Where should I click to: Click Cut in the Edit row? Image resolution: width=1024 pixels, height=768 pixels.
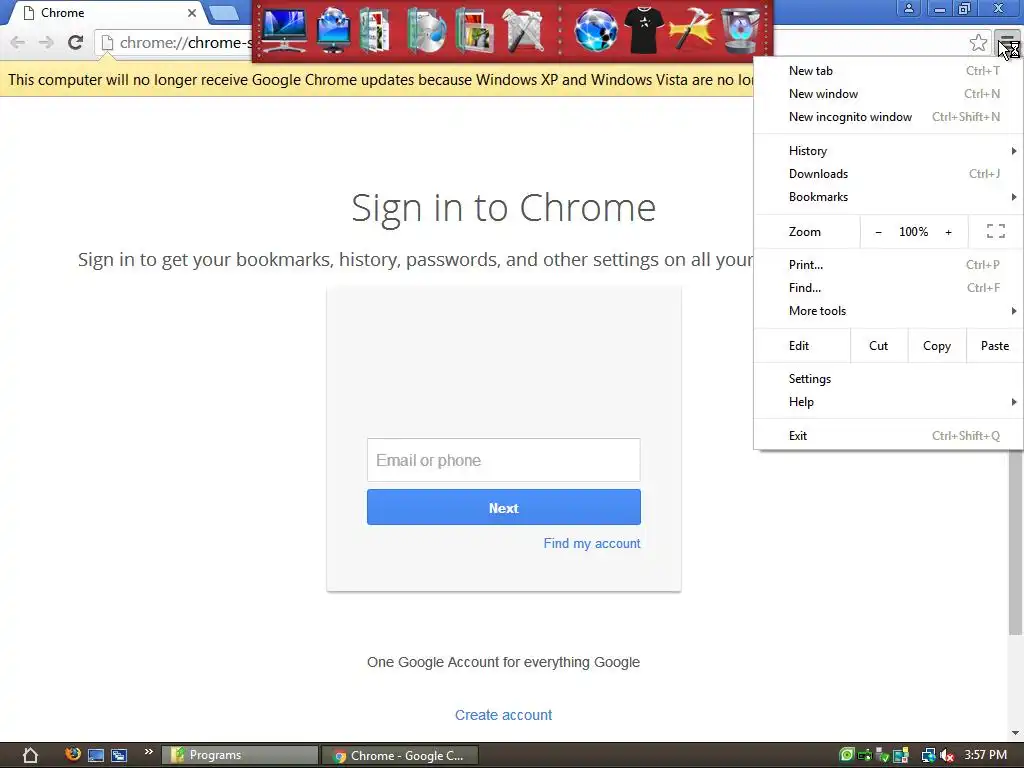(878, 345)
